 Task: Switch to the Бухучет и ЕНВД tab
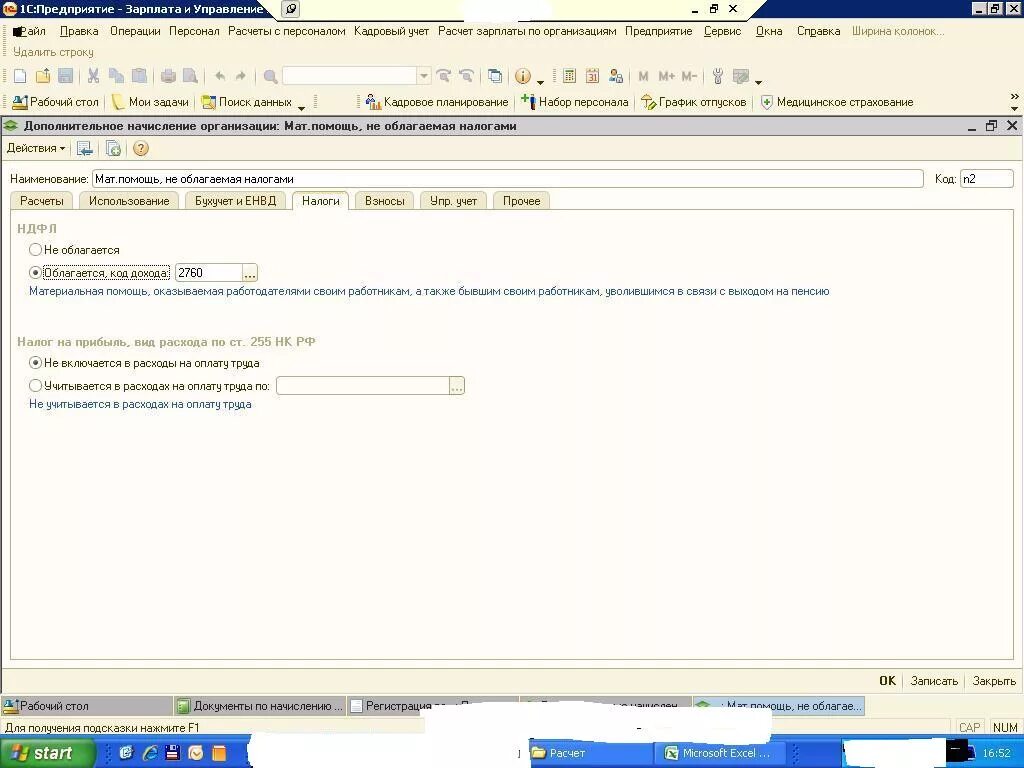(236, 201)
